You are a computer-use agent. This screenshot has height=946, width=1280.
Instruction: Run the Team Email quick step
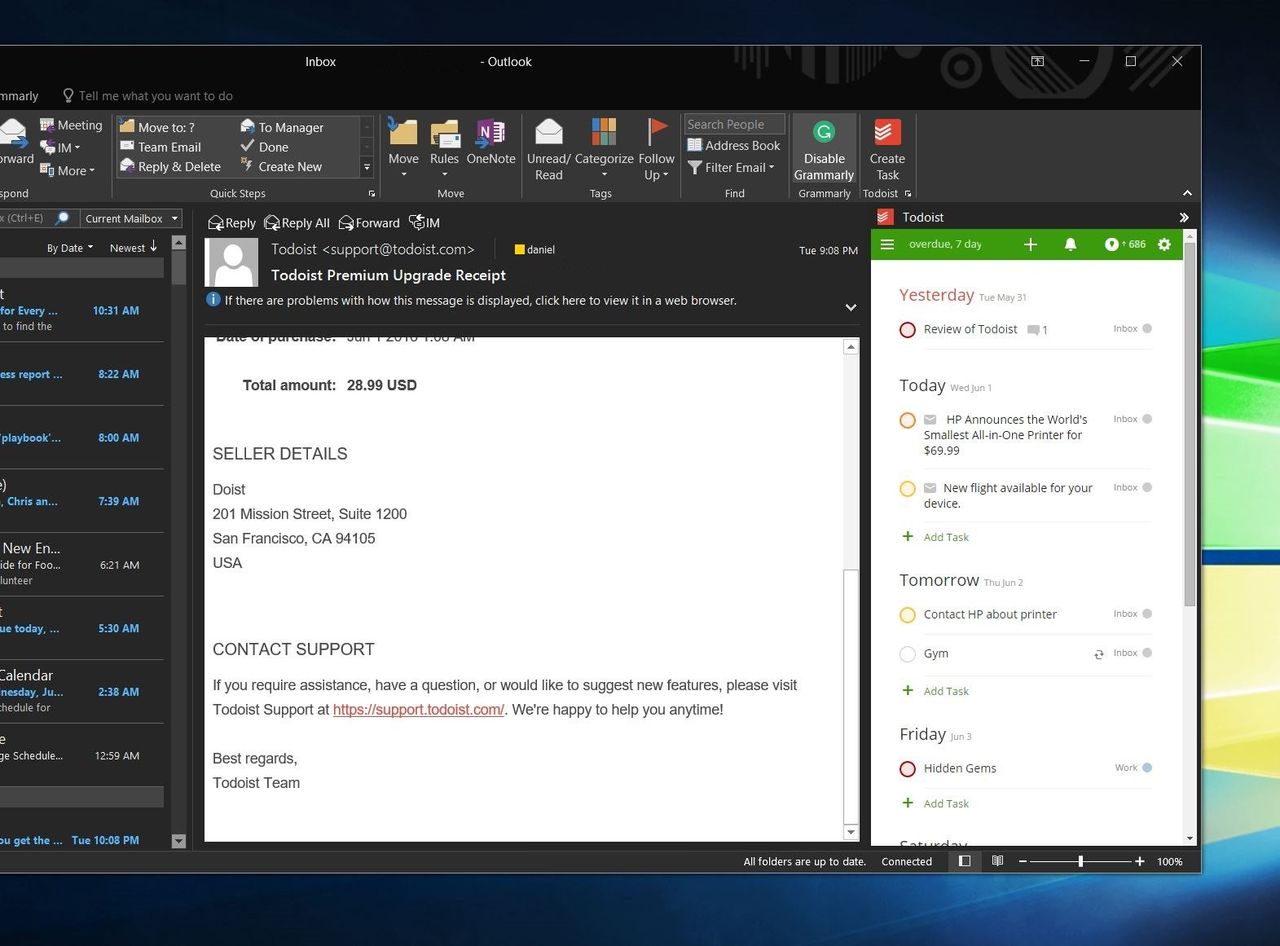pyautogui.click(x=160, y=147)
